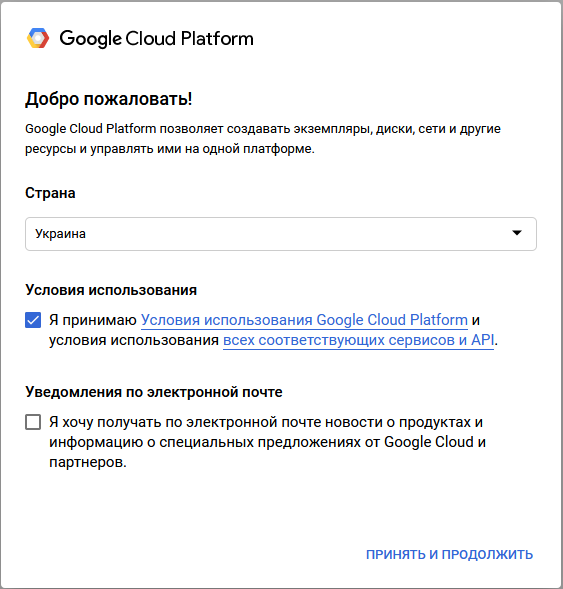
Task: Click the Google Cloud Platform hexagon logo
Action: (38, 38)
